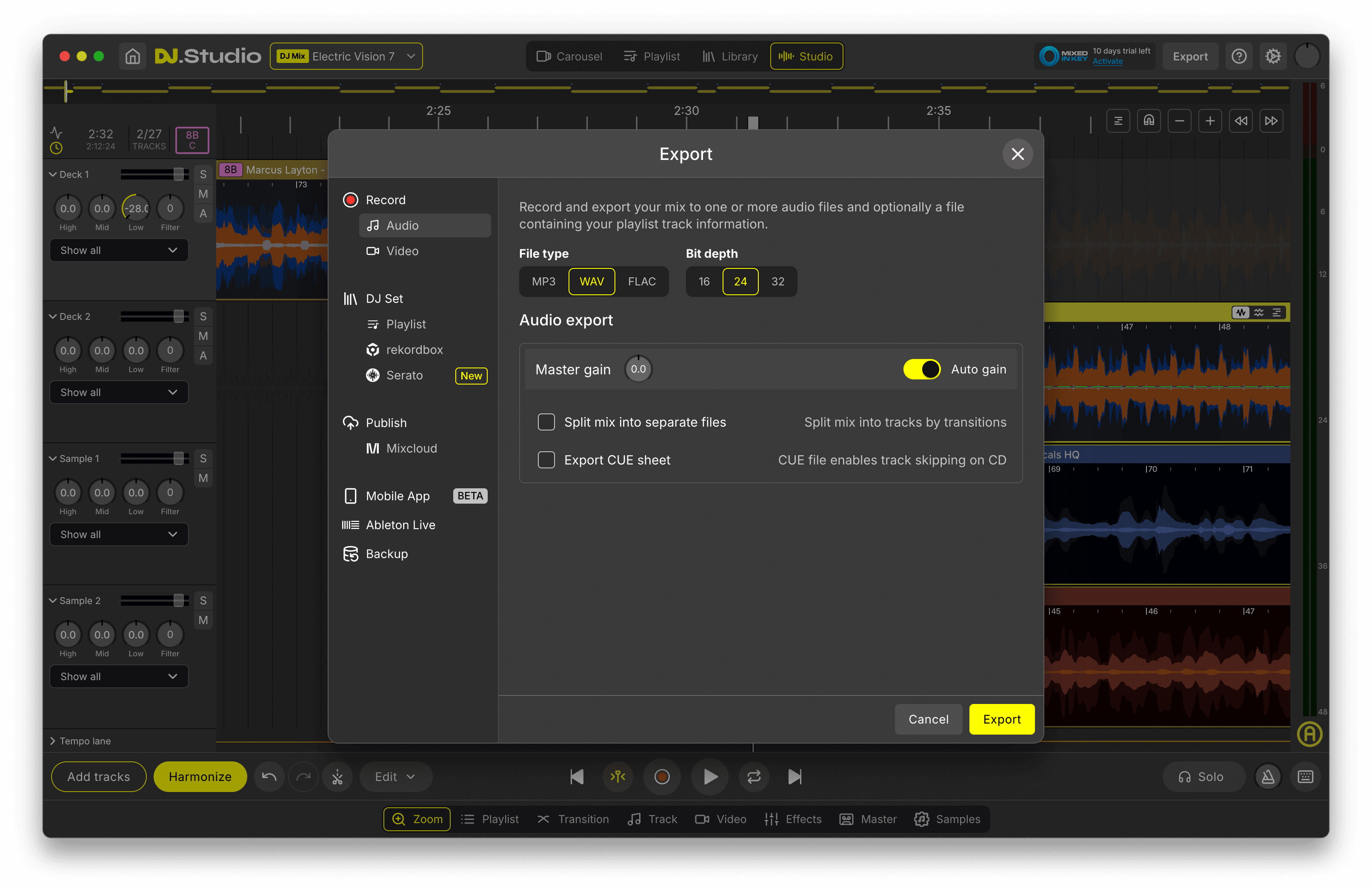Open the Edit dropdown menu
This screenshot has width=1372, height=889.
coord(395,777)
